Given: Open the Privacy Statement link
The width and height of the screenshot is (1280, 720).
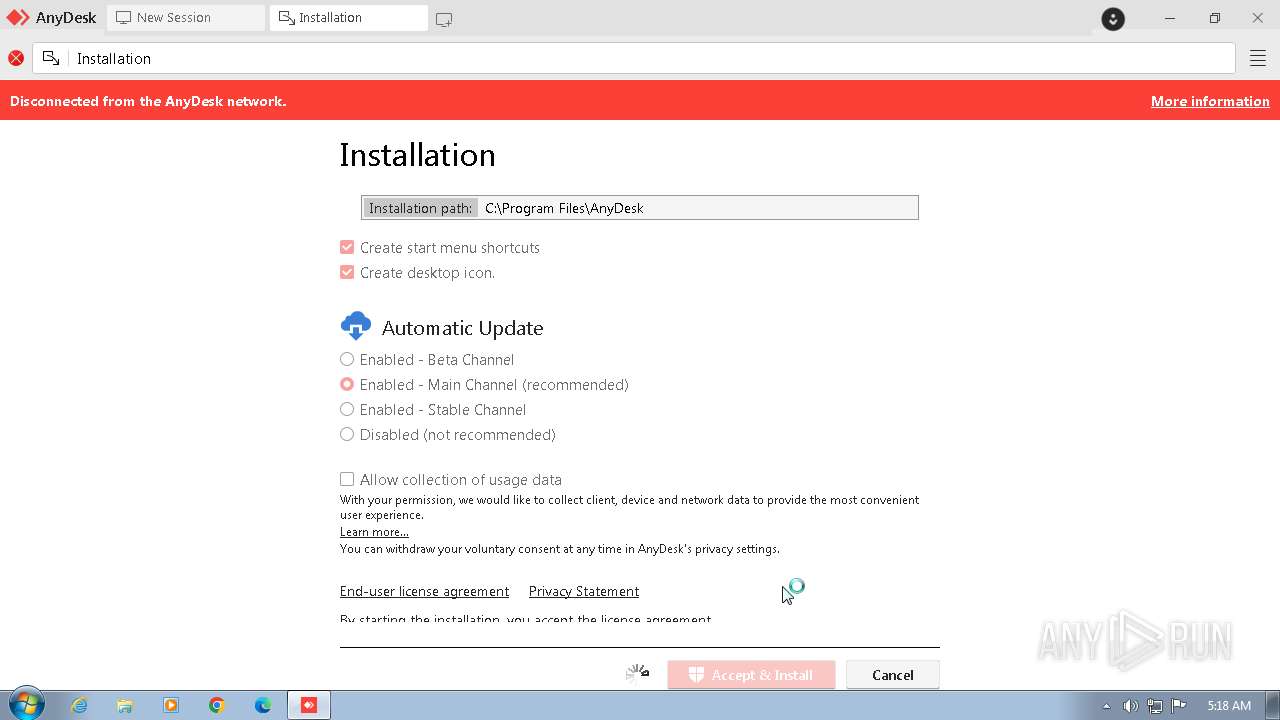Looking at the screenshot, I should point(584,591).
